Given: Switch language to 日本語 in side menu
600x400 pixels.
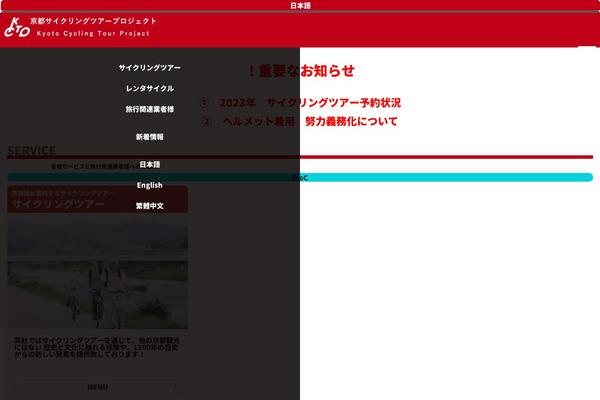Looking at the screenshot, I should pyautogui.click(x=150, y=165).
